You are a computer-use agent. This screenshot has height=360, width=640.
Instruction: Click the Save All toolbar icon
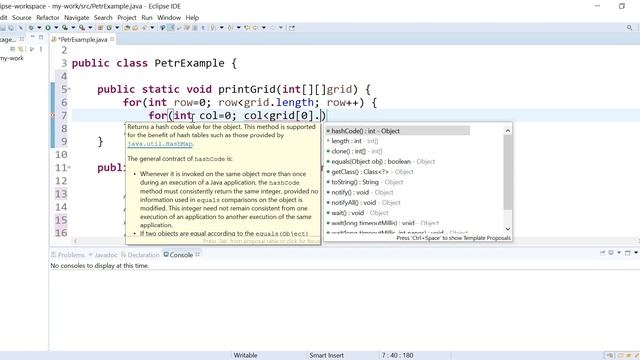(x=11, y=28)
